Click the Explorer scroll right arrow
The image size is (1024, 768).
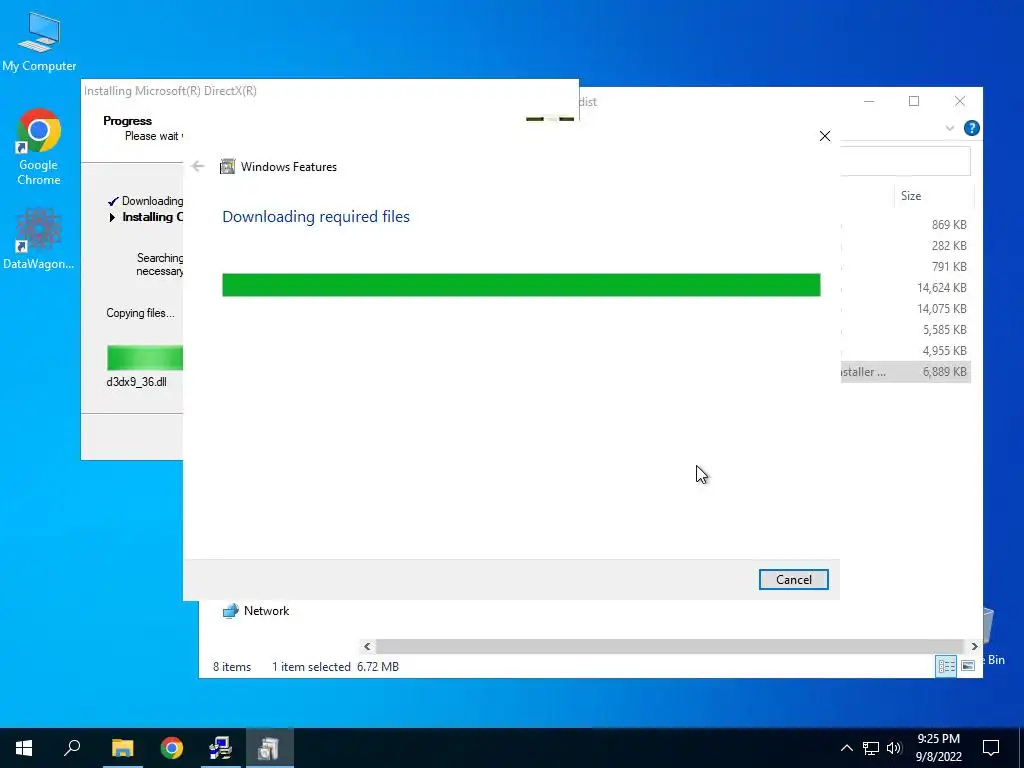pos(974,646)
